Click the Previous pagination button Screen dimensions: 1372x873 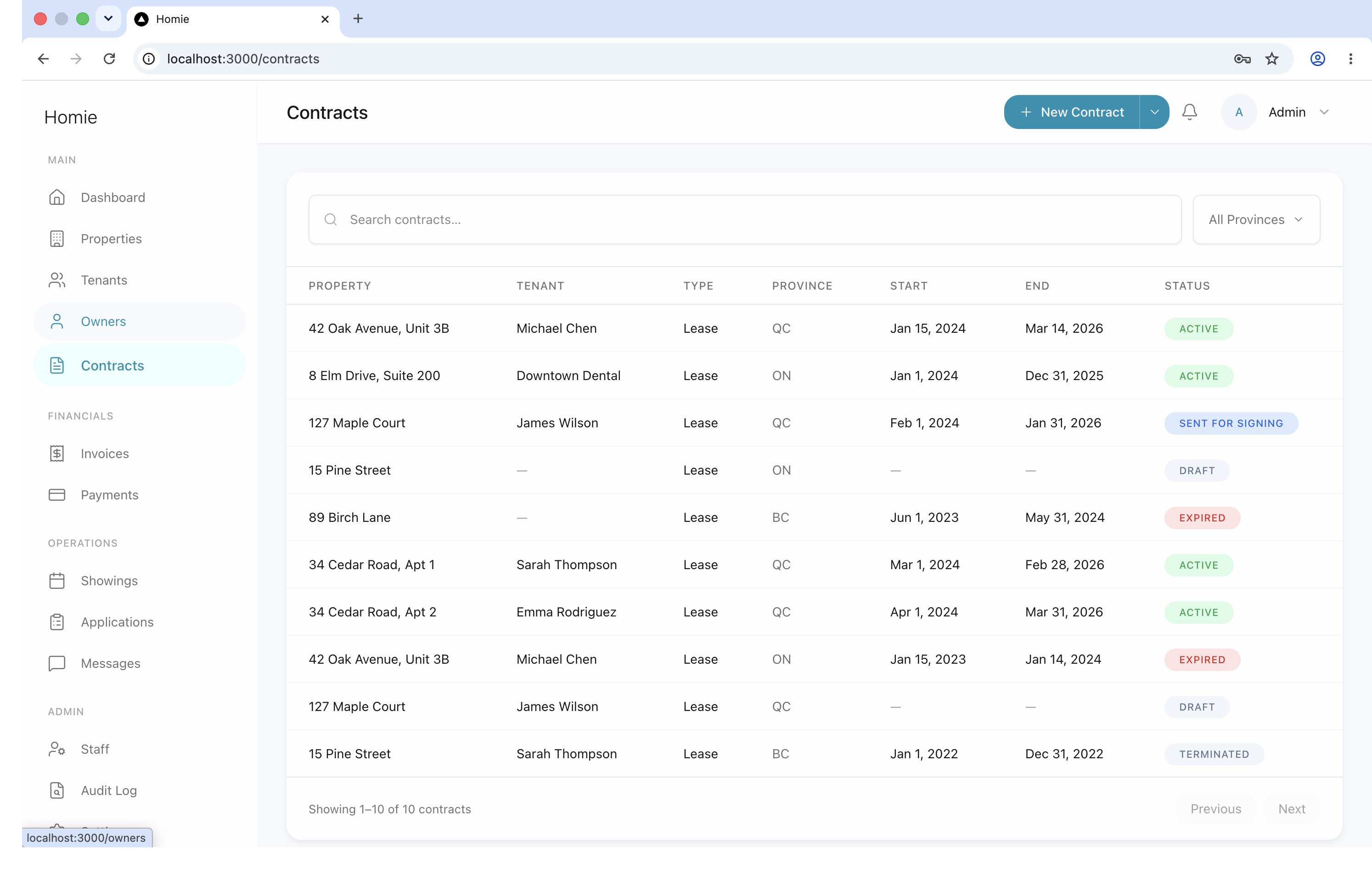point(1216,809)
